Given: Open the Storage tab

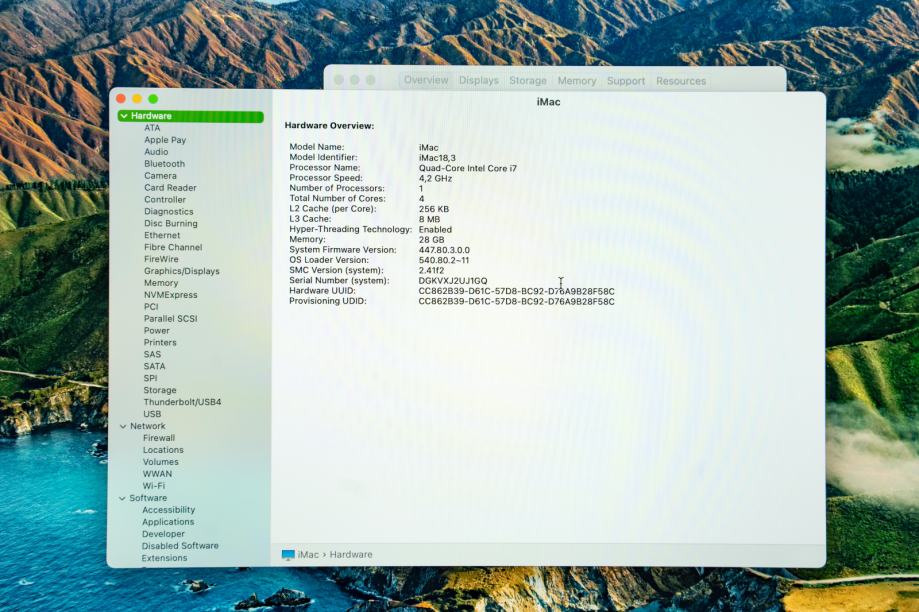Looking at the screenshot, I should coord(527,81).
